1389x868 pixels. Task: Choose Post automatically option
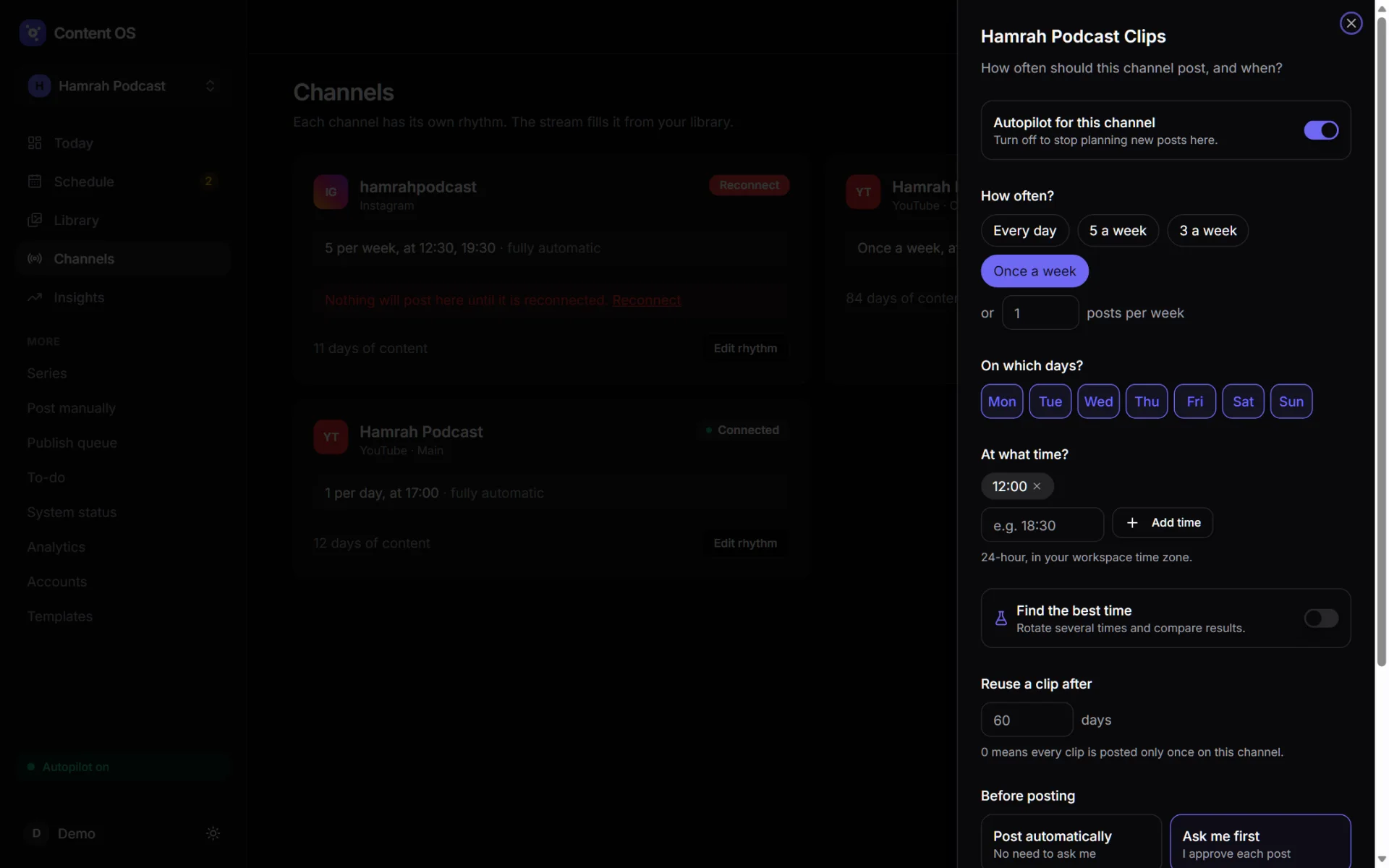point(1071,842)
